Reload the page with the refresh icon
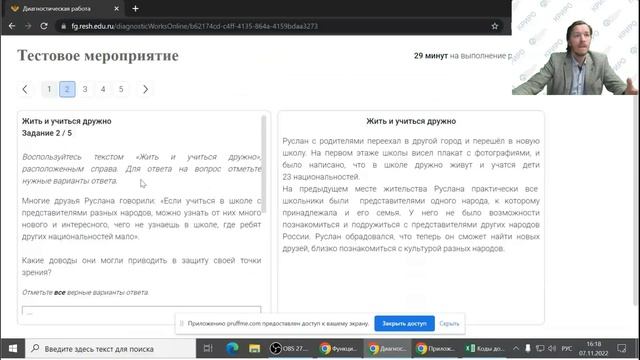 click(44, 26)
